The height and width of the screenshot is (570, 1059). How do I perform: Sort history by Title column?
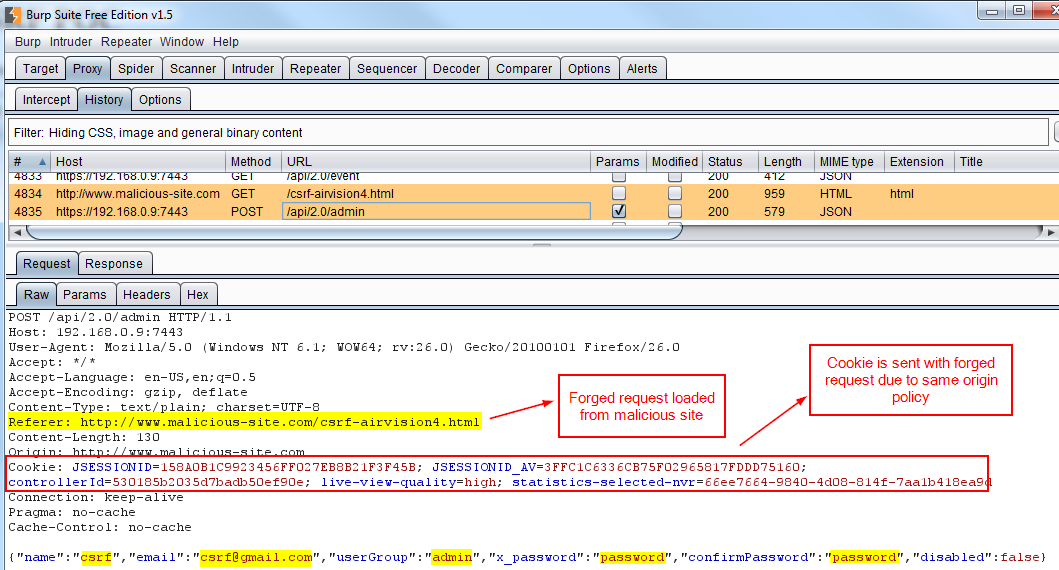(x=1006, y=161)
